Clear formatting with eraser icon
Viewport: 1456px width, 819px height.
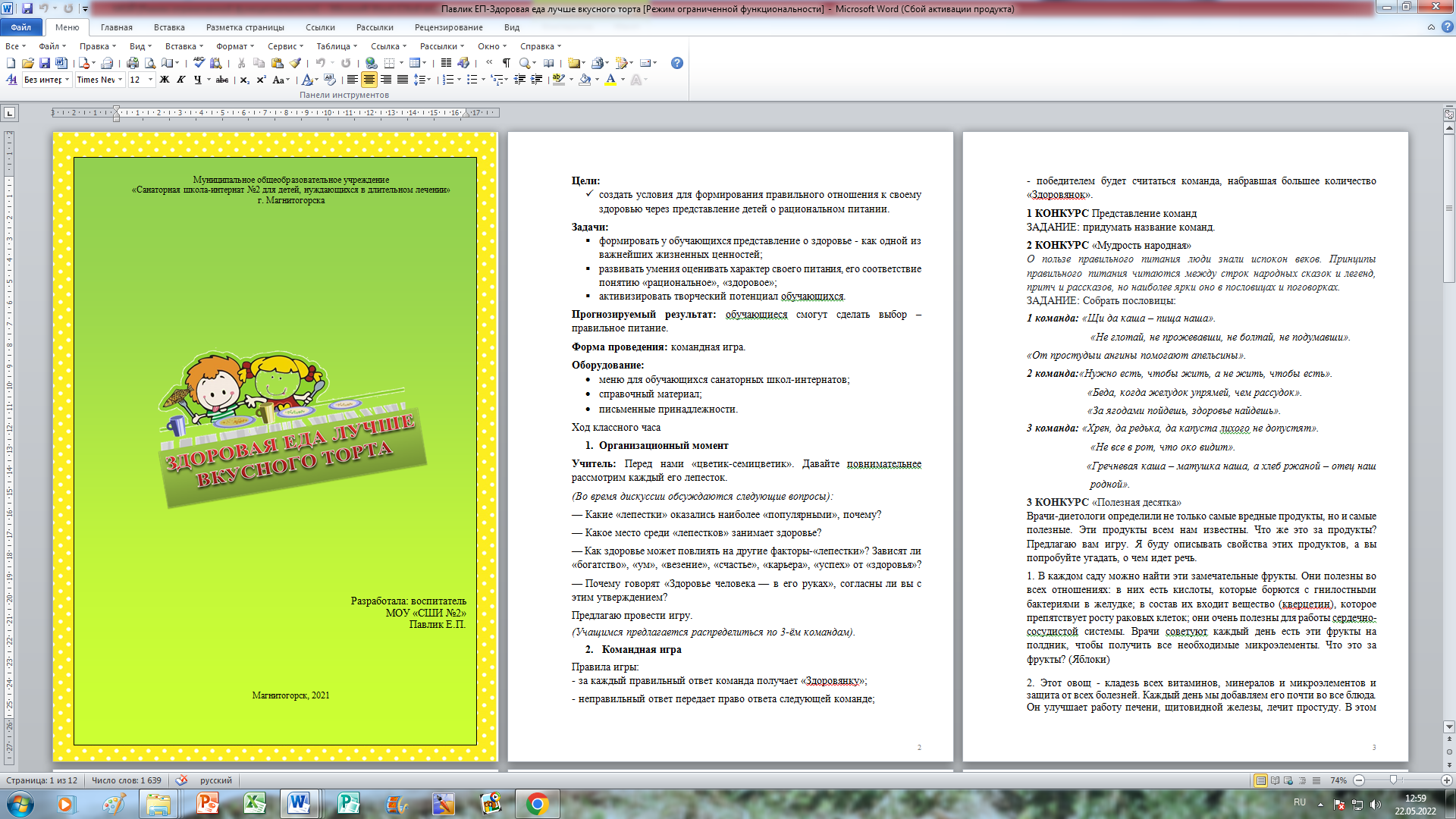pyautogui.click(x=329, y=79)
